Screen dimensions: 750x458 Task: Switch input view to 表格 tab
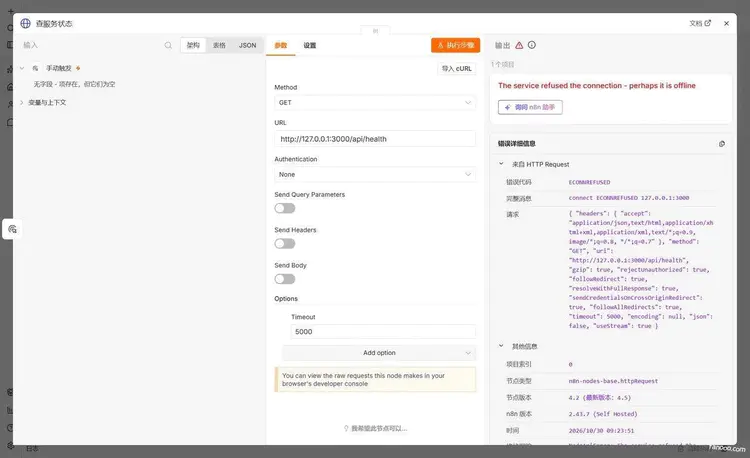point(219,45)
